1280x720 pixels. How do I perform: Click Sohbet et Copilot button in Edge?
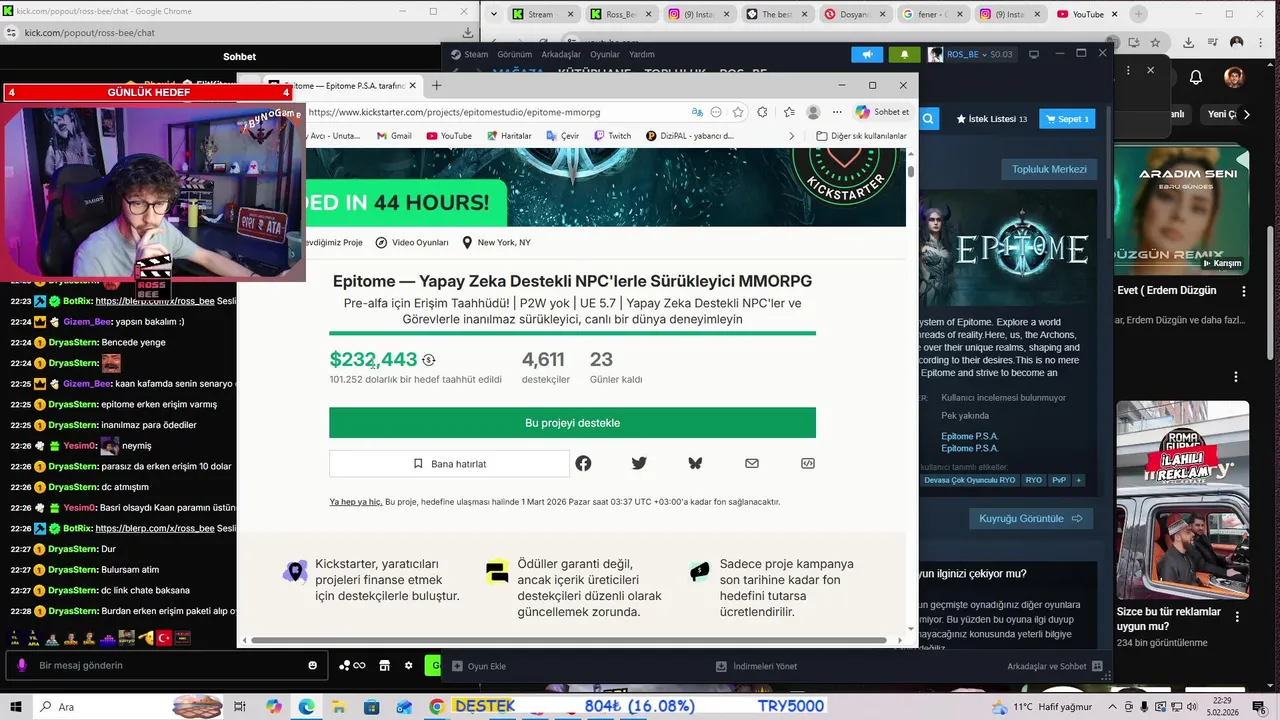pyautogui.click(x=882, y=112)
